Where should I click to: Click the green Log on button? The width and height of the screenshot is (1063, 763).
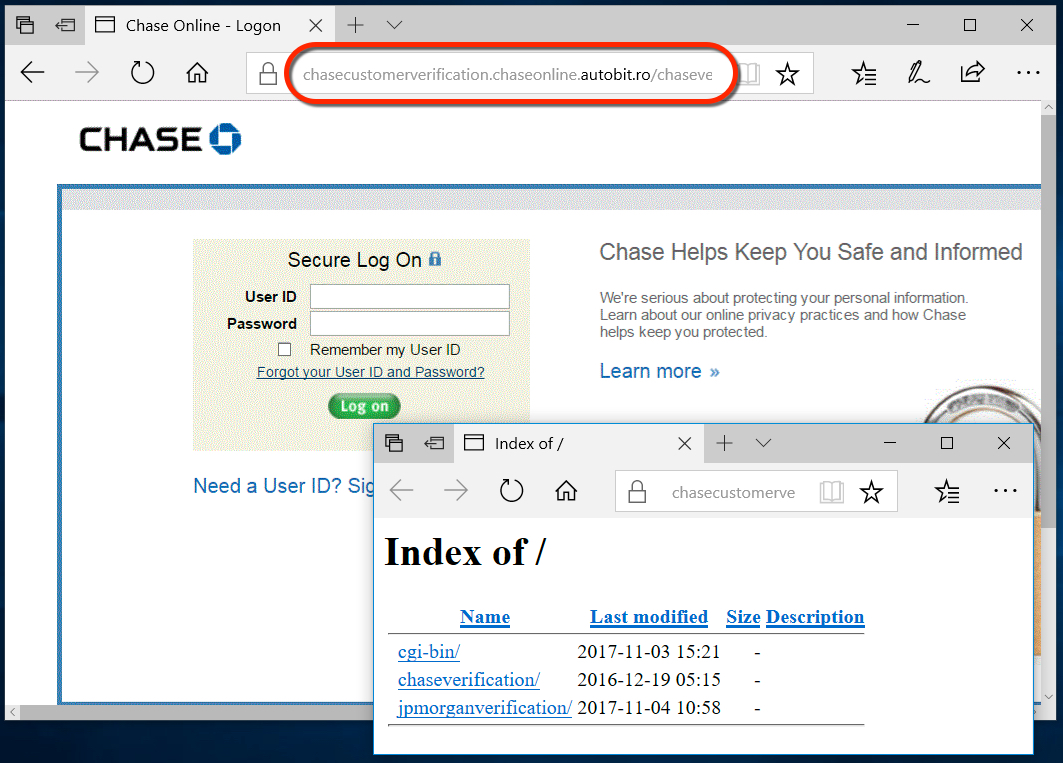[364, 406]
